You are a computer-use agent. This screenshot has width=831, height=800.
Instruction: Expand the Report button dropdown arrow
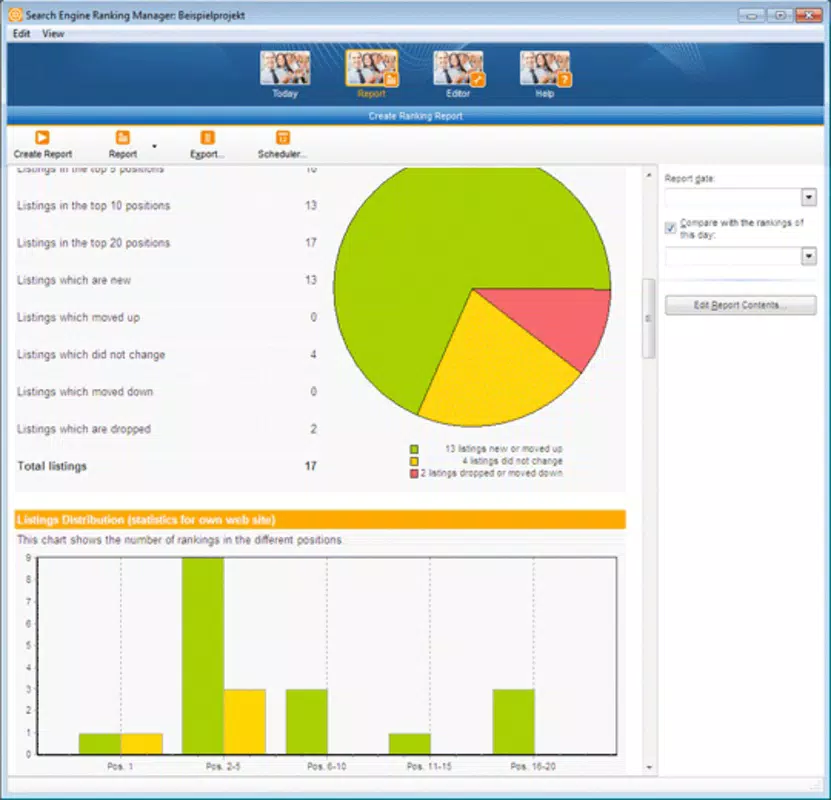(154, 146)
